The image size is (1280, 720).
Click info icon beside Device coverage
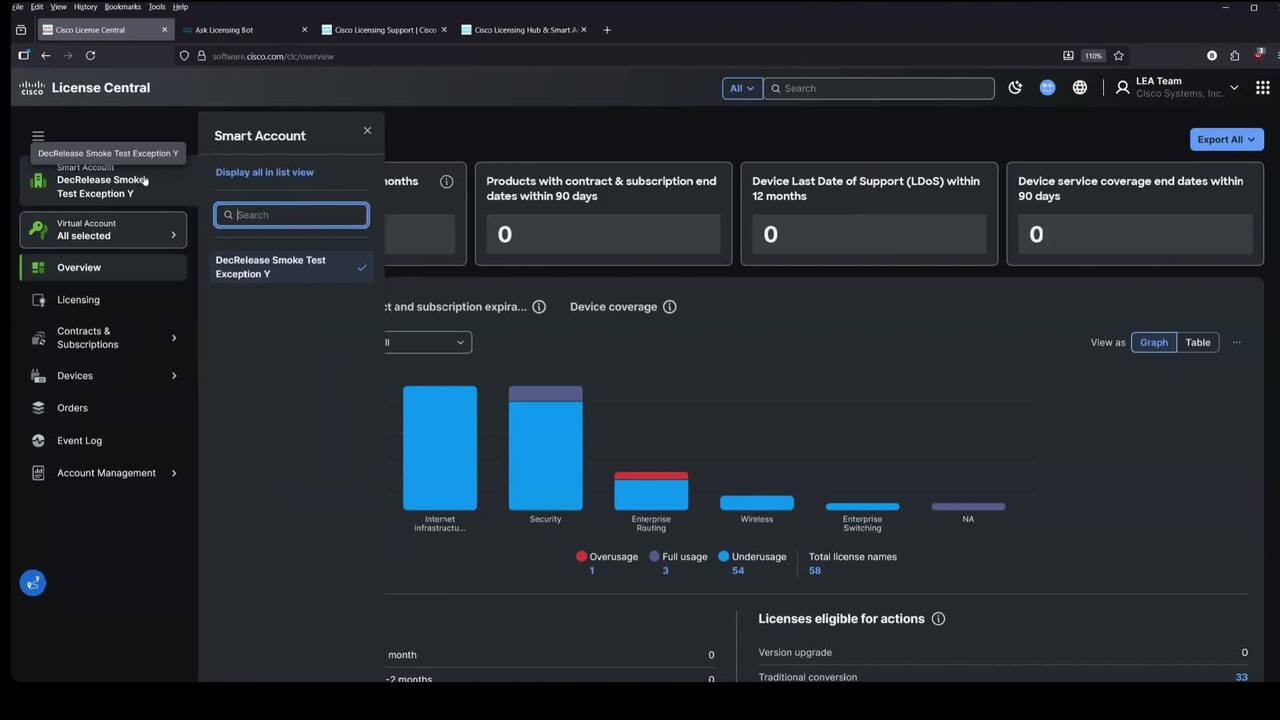pos(670,307)
